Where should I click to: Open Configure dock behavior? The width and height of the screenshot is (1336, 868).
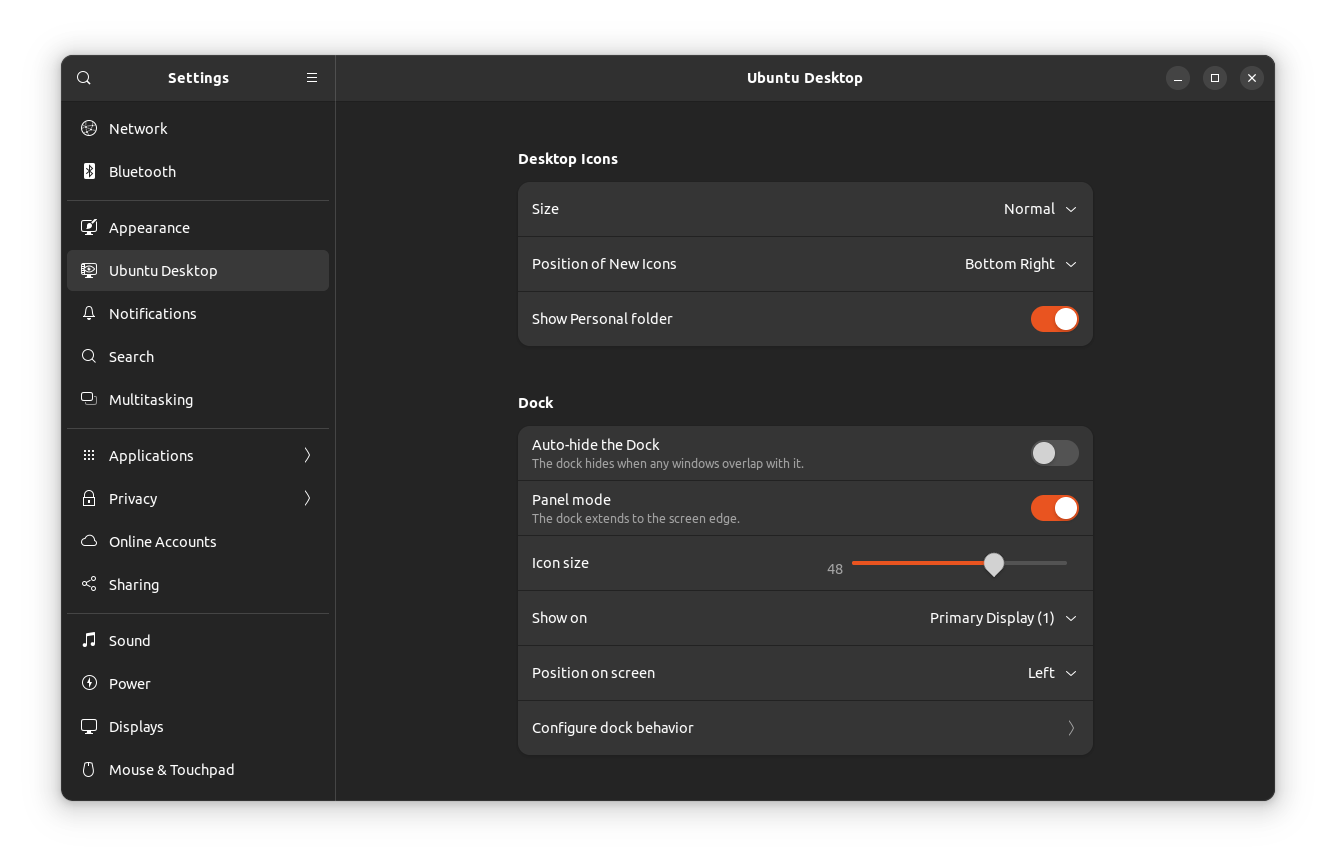pos(805,727)
